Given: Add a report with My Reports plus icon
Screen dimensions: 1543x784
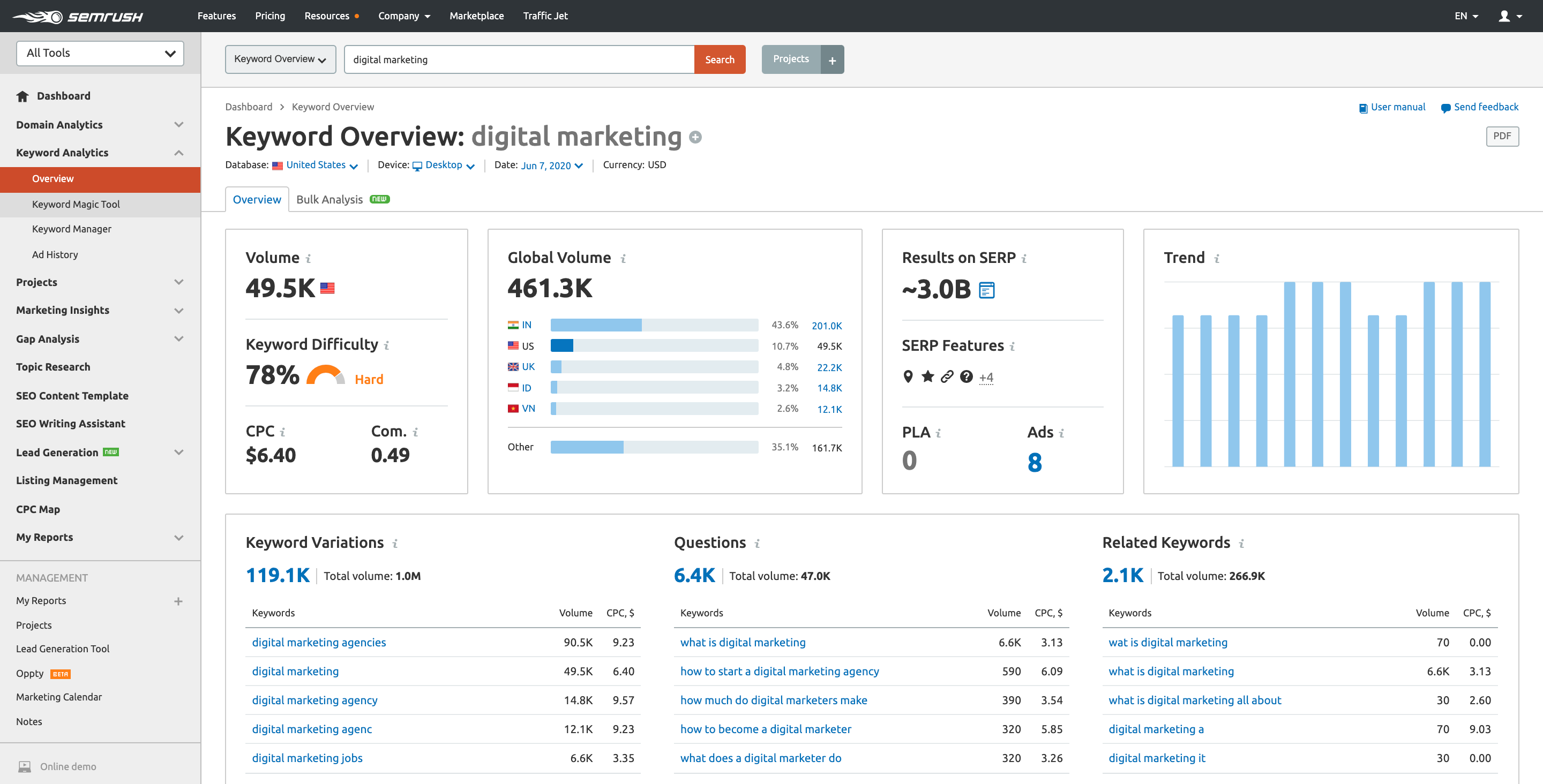Looking at the screenshot, I should pyautogui.click(x=178, y=601).
